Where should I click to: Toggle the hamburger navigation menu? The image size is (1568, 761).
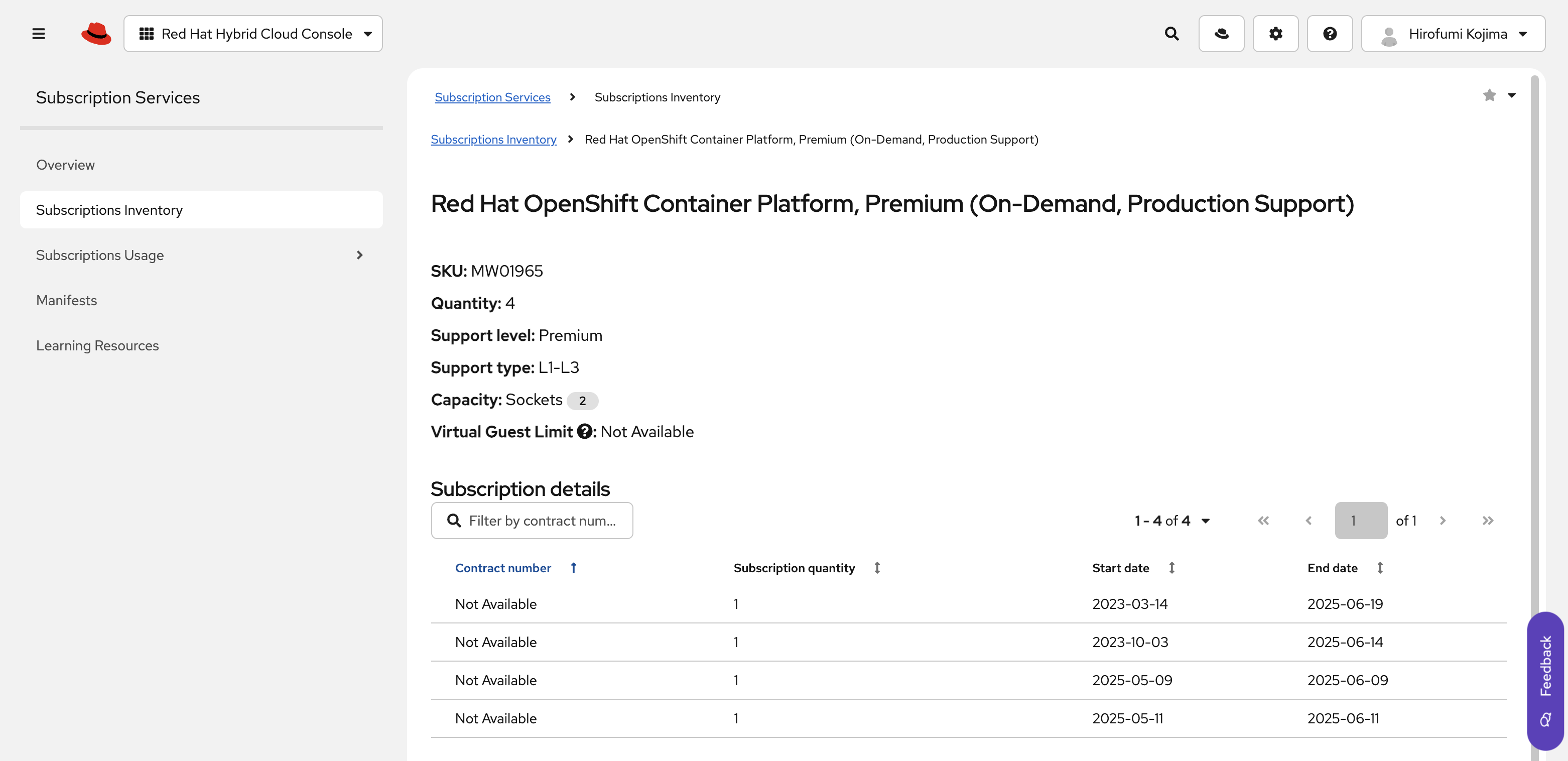pyautogui.click(x=38, y=34)
